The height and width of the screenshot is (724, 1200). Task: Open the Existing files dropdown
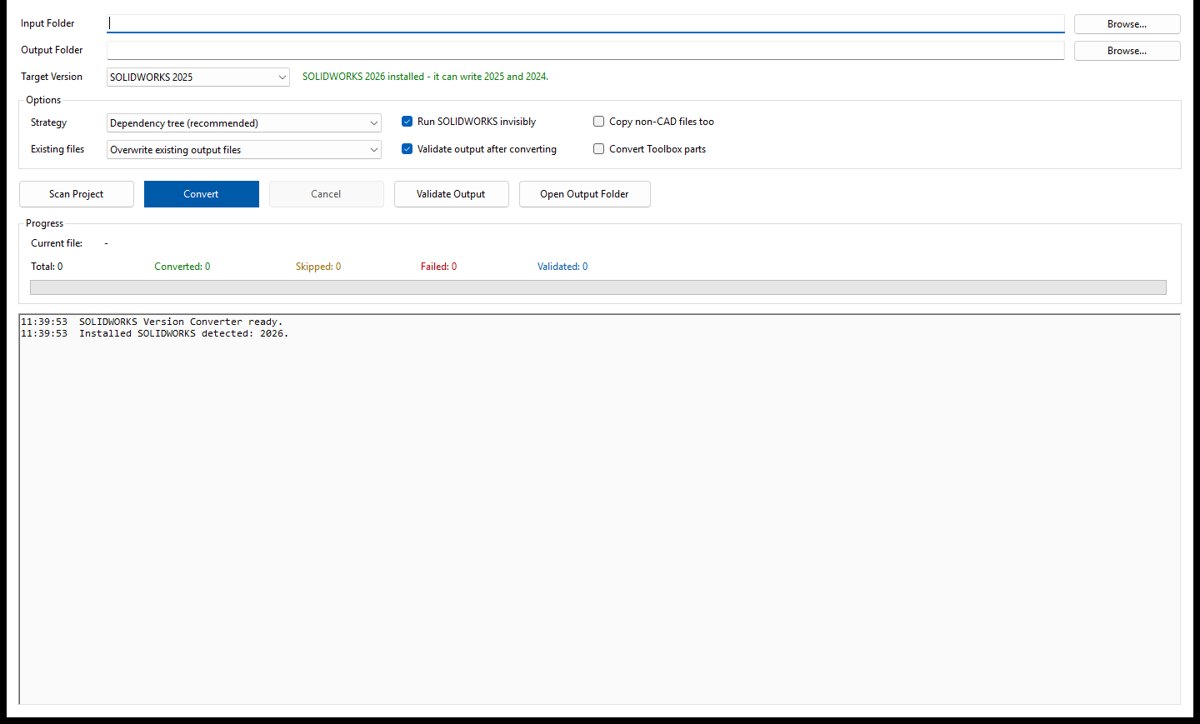[x=244, y=150]
